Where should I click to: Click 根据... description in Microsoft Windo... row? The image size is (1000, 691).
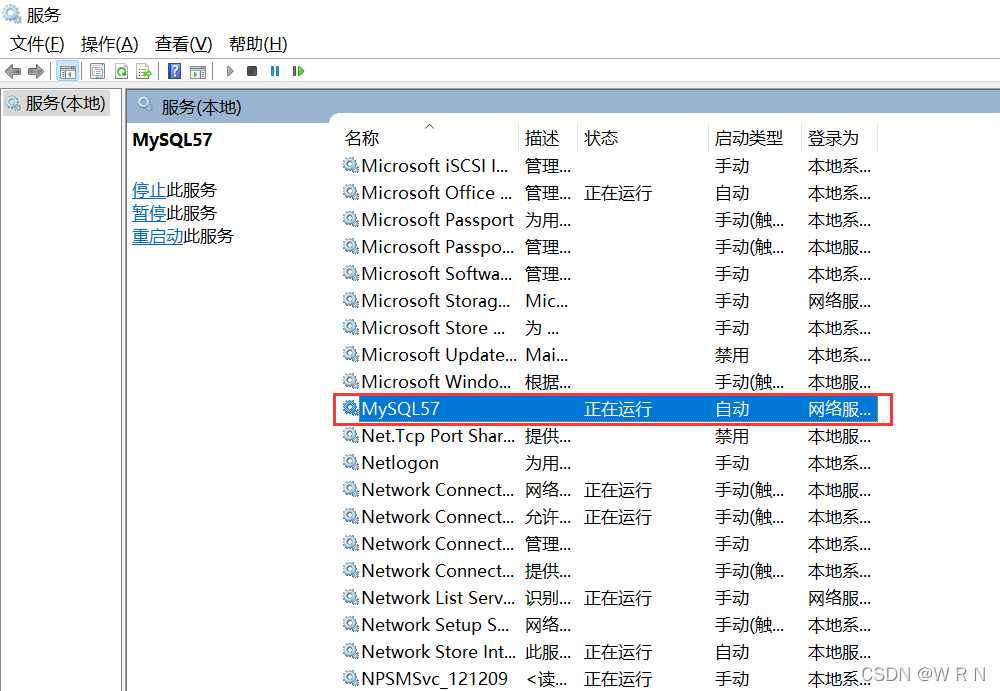(548, 382)
